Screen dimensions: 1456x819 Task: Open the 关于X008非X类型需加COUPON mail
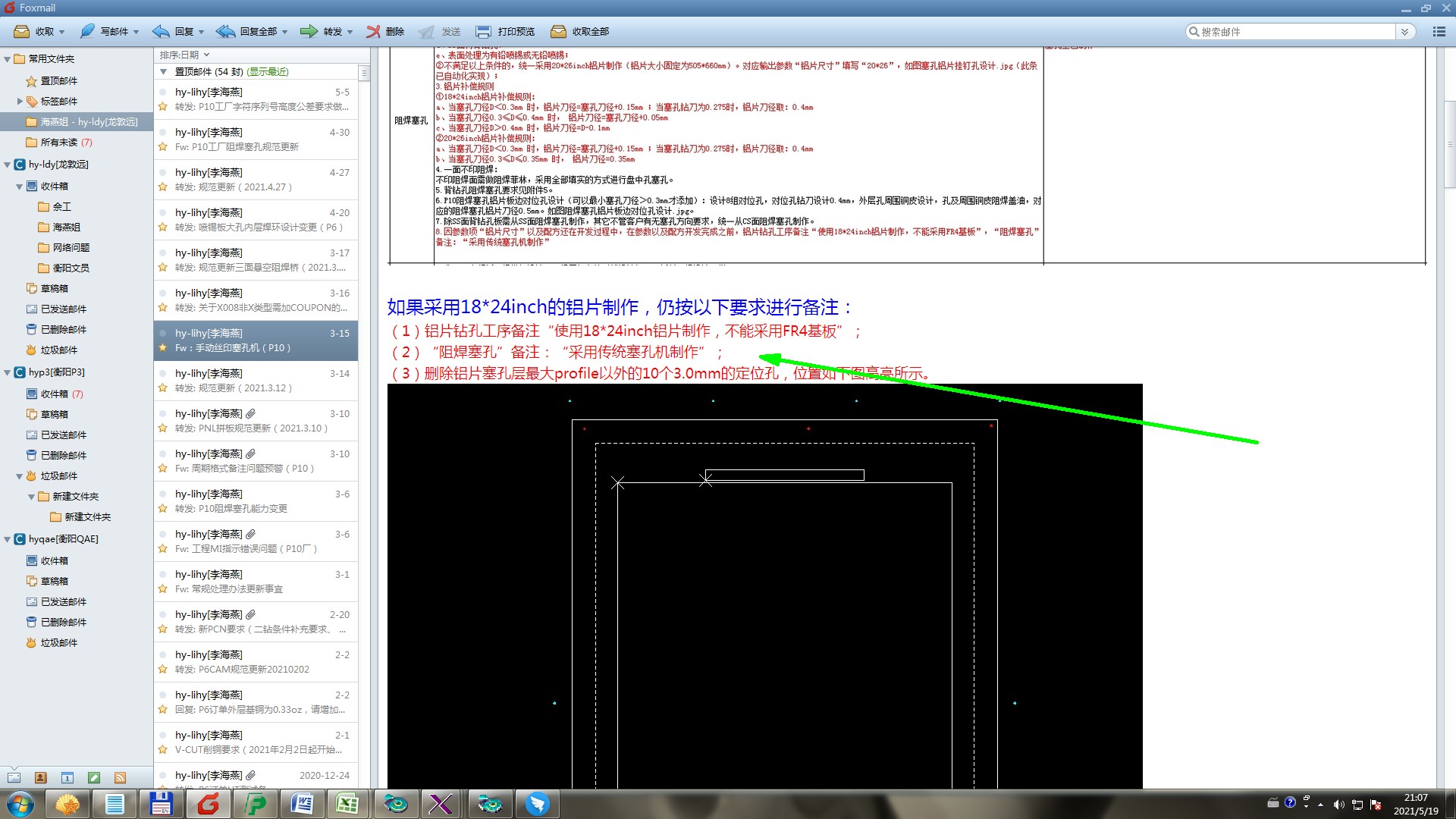(256, 300)
